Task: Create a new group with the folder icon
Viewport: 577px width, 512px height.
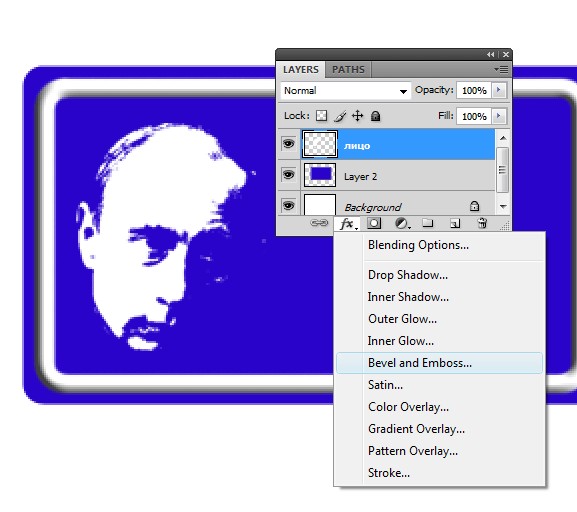Action: pyautogui.click(x=428, y=223)
